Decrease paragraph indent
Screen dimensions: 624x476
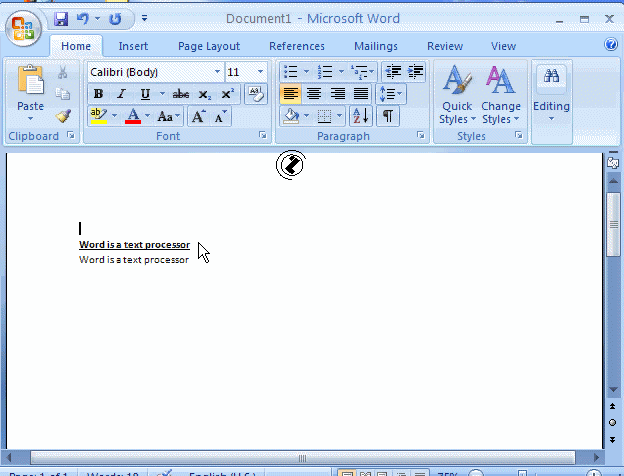[393, 72]
